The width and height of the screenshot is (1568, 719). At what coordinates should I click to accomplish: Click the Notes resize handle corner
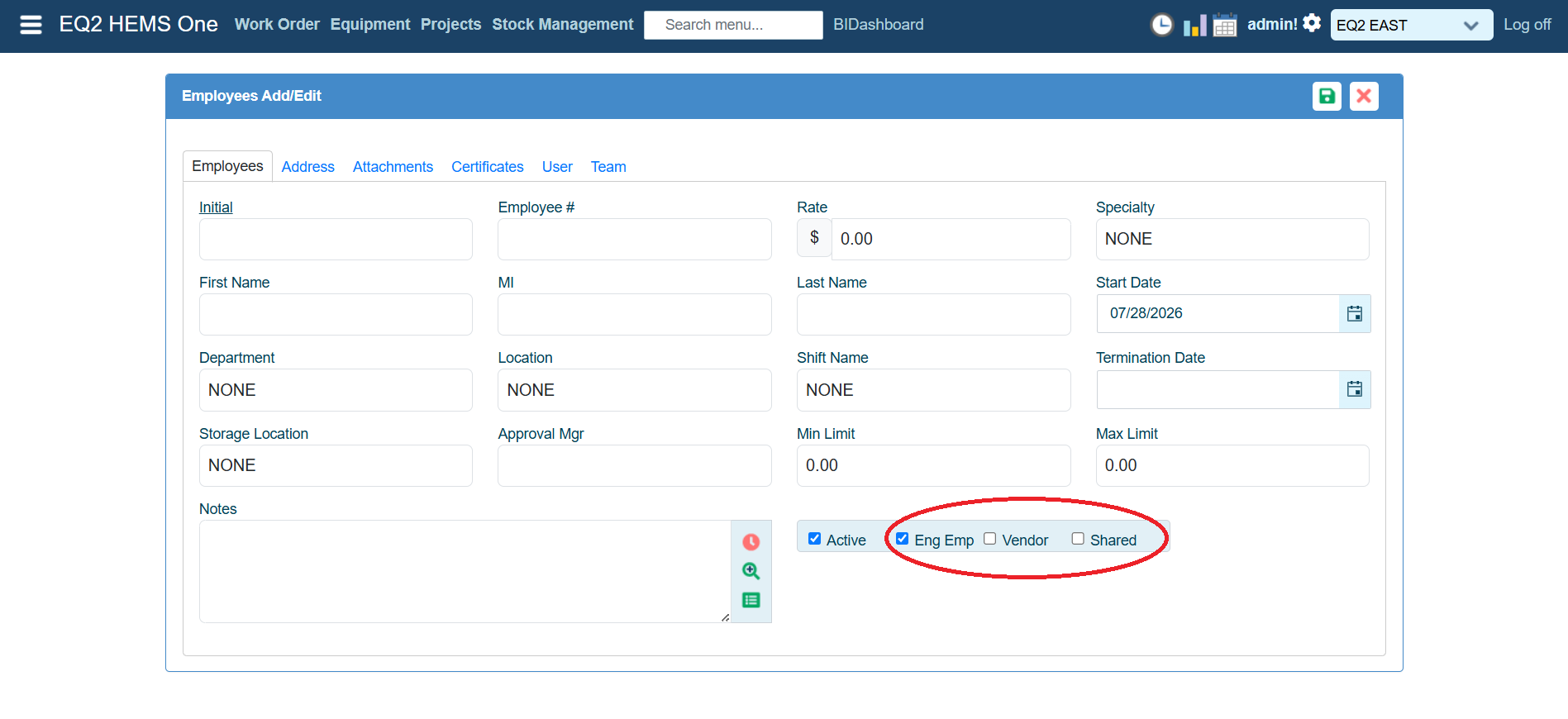click(725, 617)
